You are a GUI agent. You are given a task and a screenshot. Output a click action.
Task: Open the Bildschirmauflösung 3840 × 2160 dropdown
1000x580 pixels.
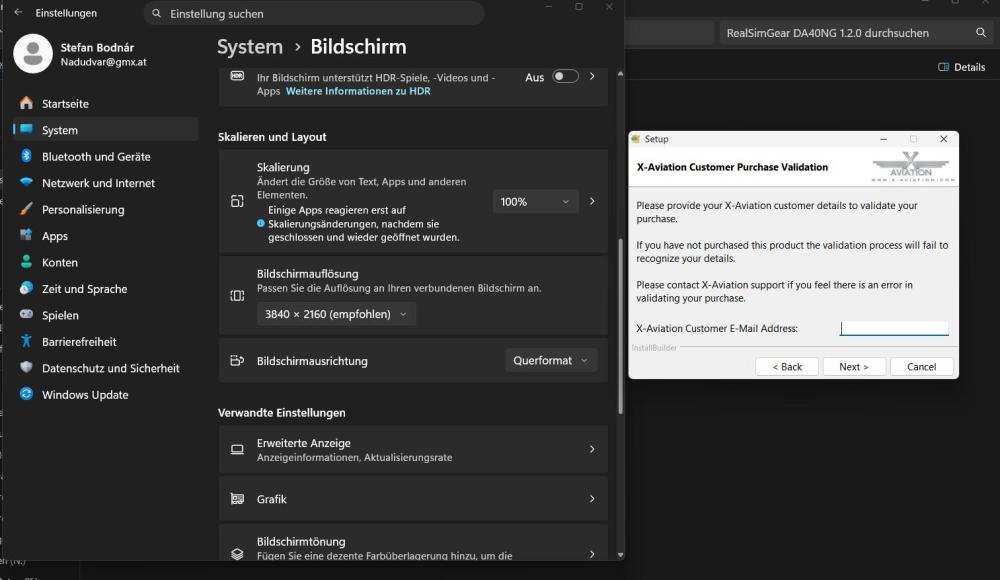coord(336,314)
